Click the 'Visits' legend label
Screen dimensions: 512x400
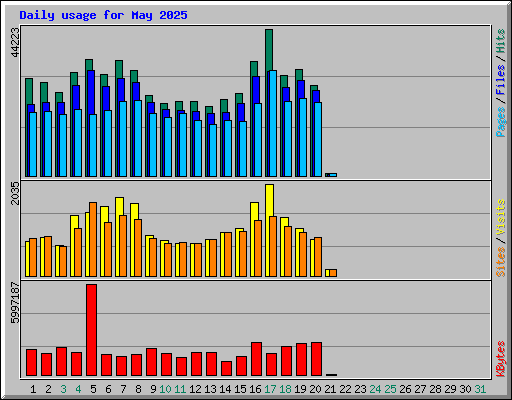(x=501, y=217)
